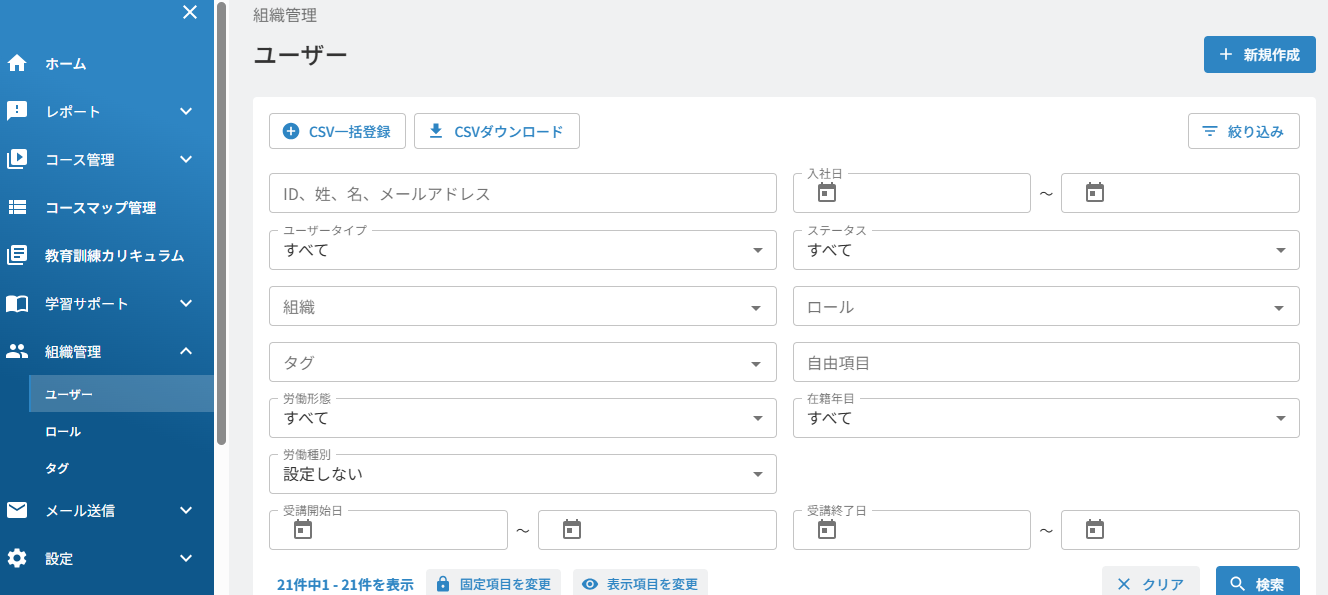Open calendar for 入社日 end date
1328x595 pixels.
[1094, 192]
